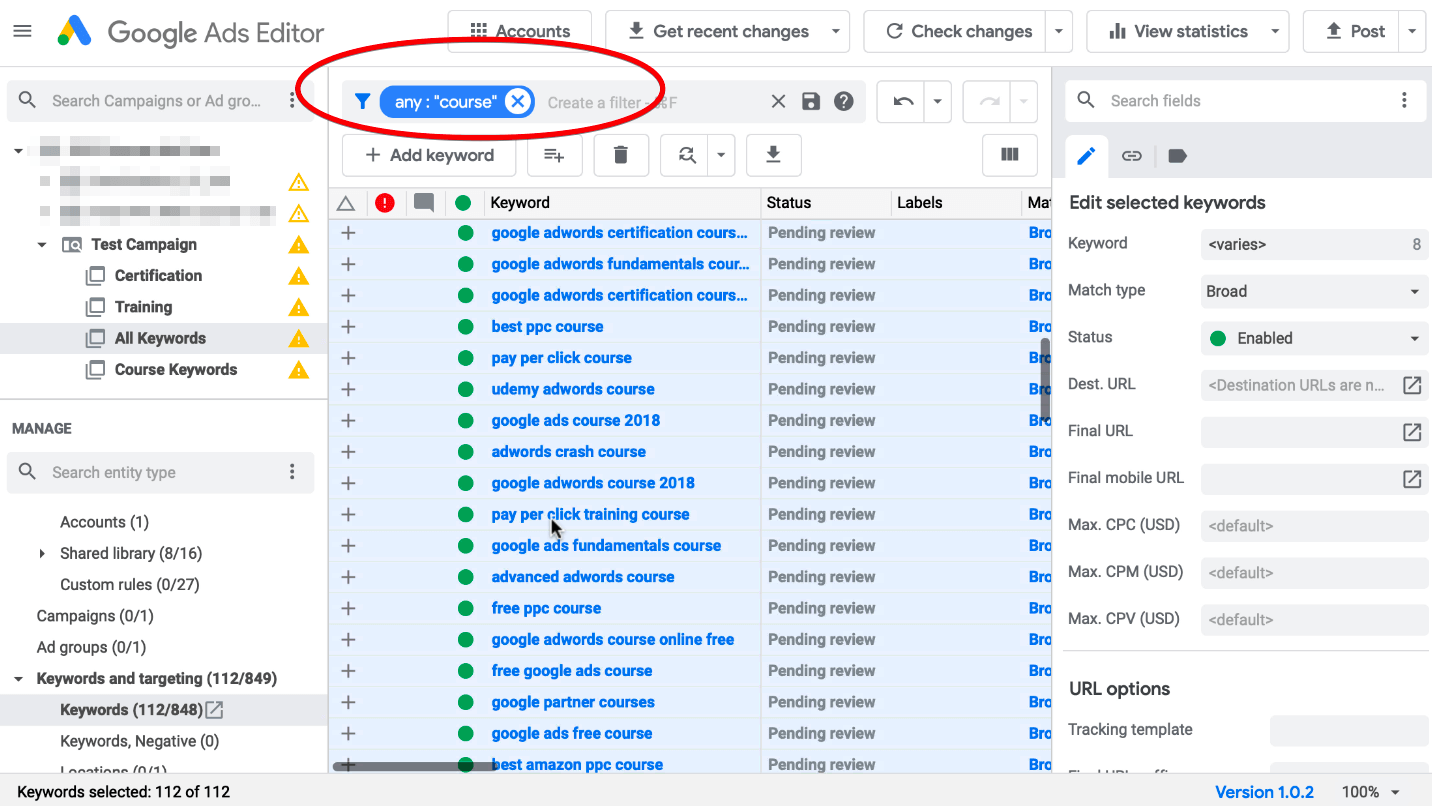The image size is (1432, 806).
Task: Open View statistics dropdown
Action: 1275,31
